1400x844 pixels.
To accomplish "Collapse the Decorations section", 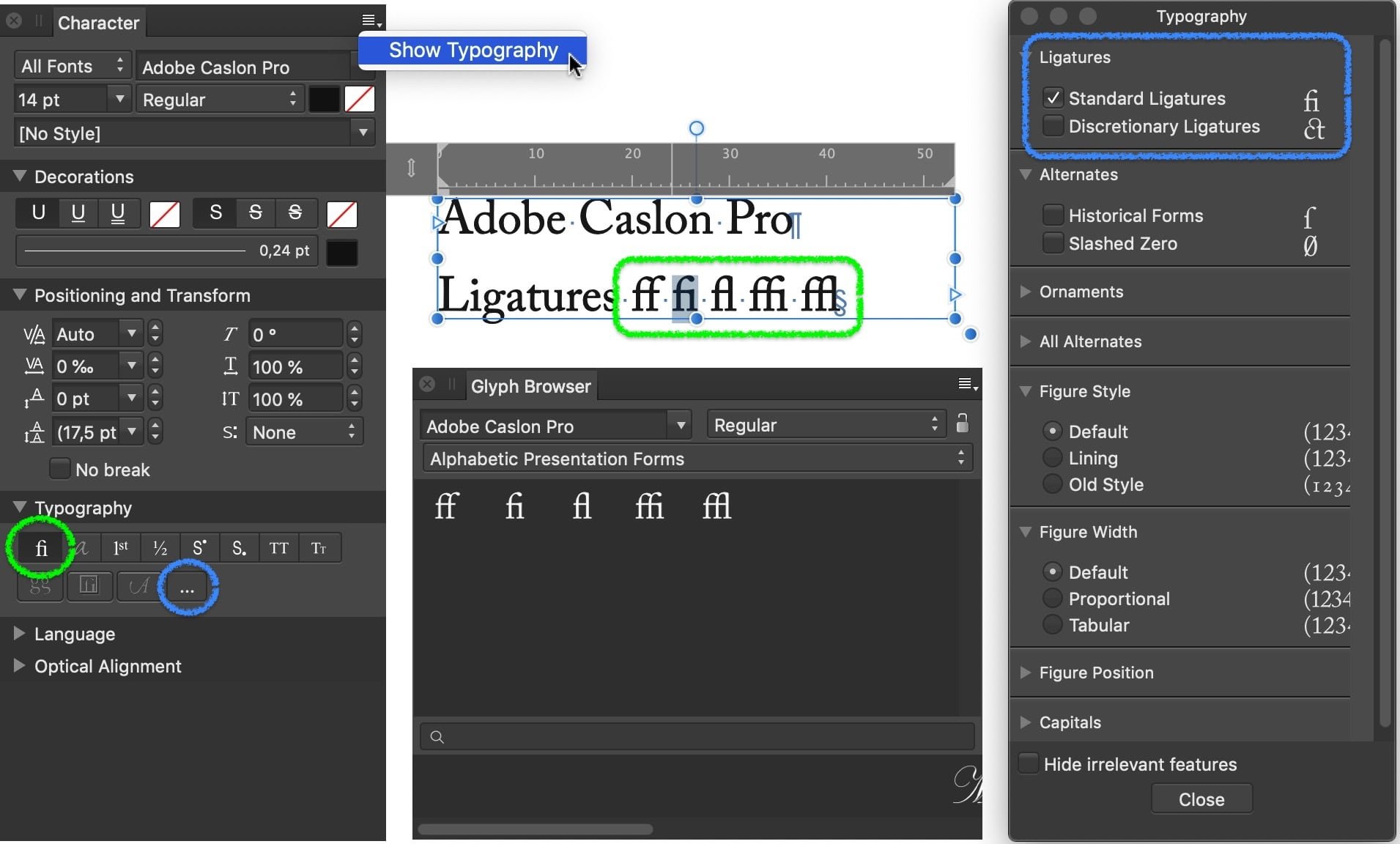I will pos(20,177).
